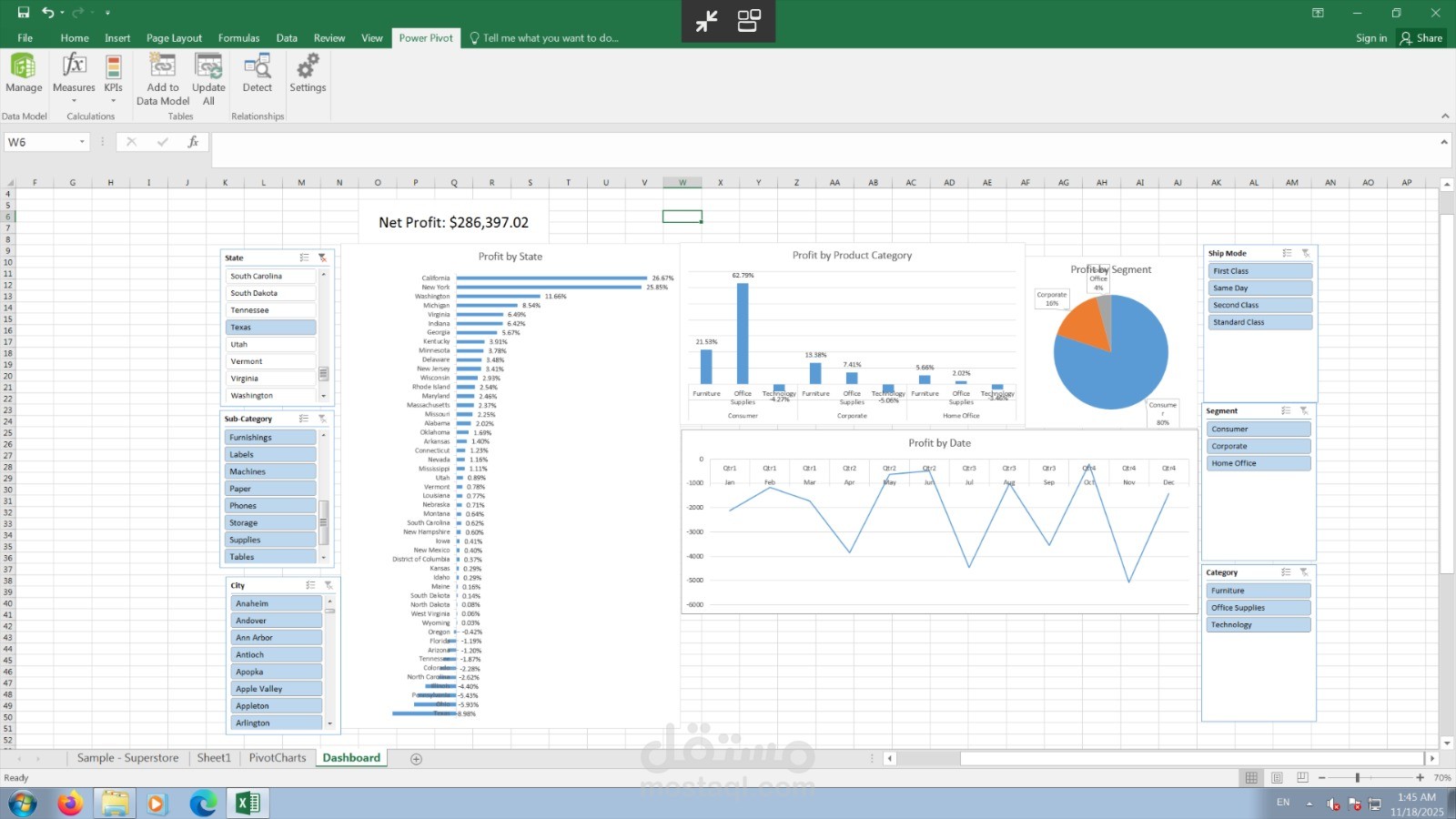Click the Update All icon
The height and width of the screenshot is (819, 1456).
[208, 78]
